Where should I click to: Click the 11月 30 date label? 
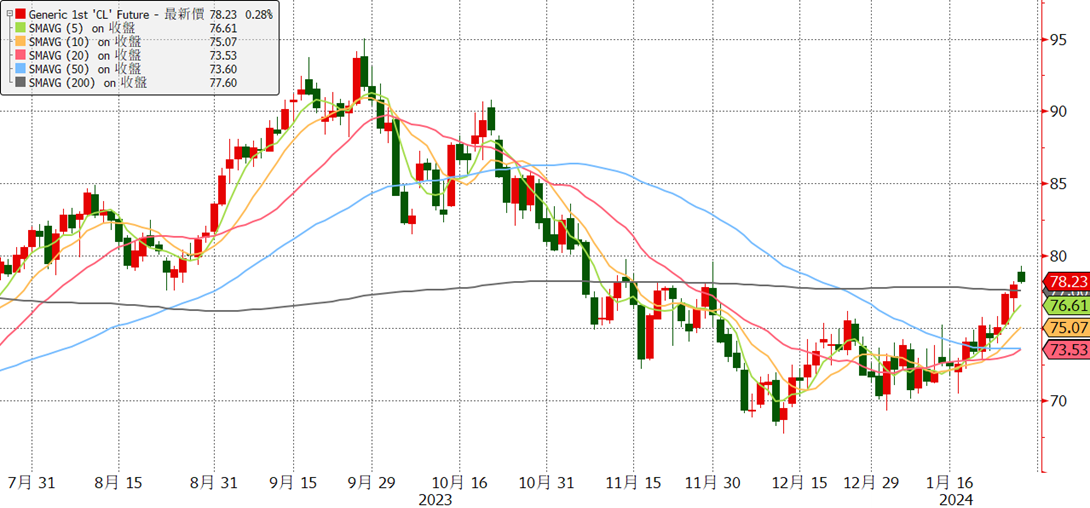[x=713, y=482]
